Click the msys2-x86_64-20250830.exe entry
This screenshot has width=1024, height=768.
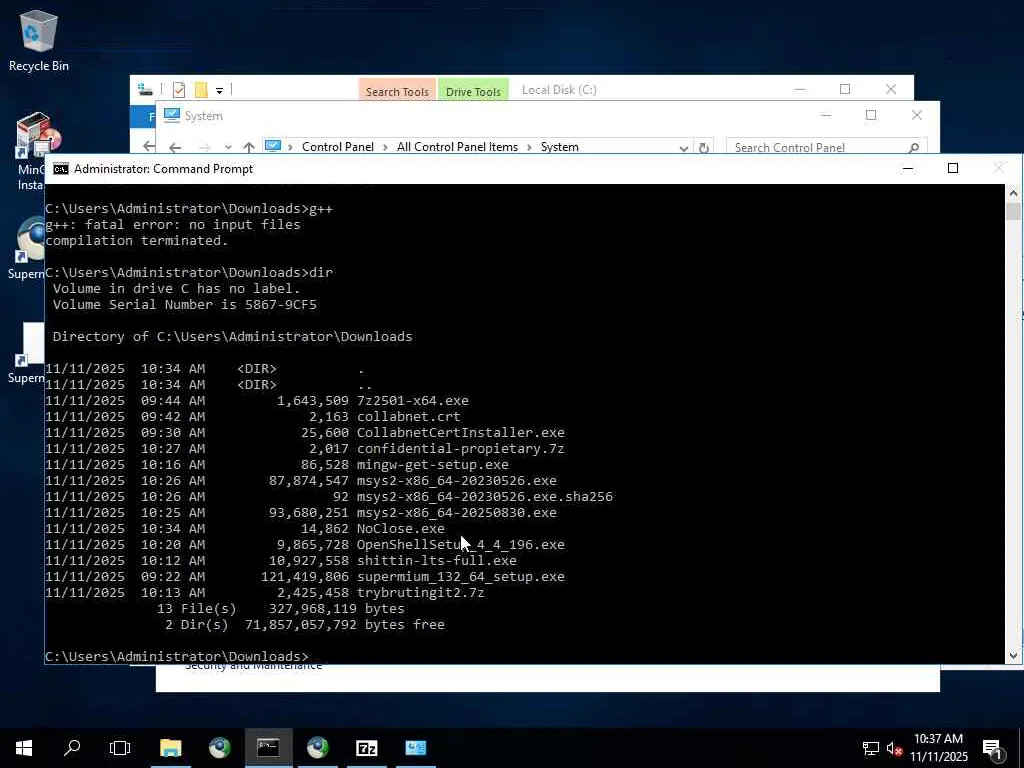(456, 513)
